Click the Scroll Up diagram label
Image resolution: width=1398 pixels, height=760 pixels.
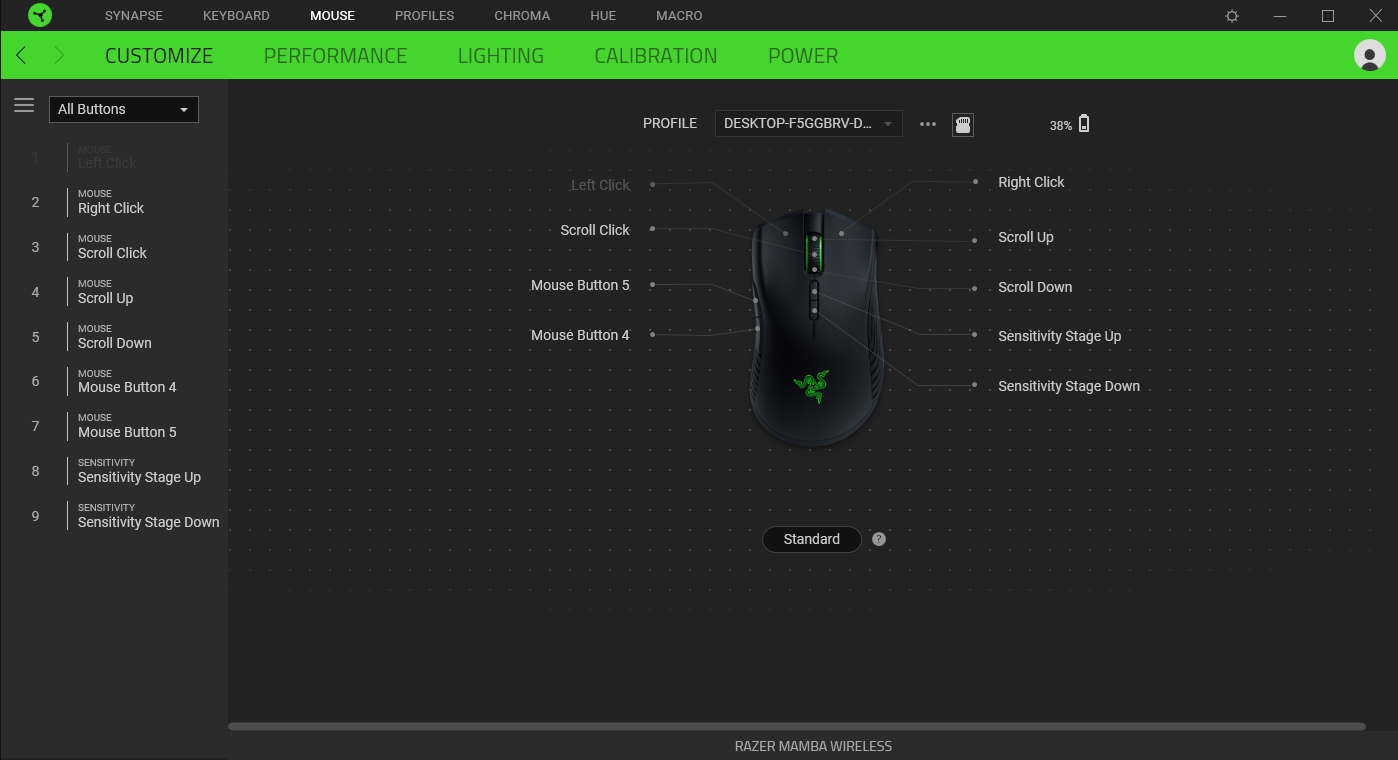1026,237
